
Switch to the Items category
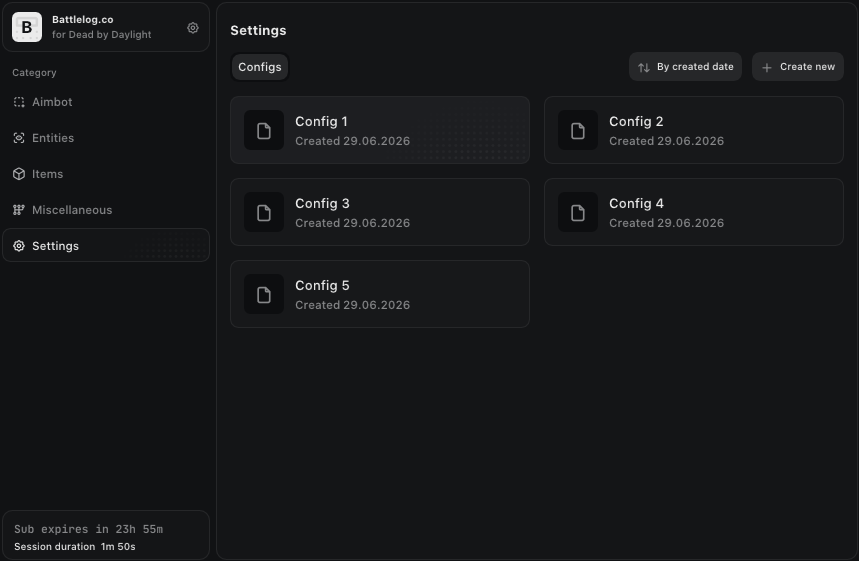106,174
